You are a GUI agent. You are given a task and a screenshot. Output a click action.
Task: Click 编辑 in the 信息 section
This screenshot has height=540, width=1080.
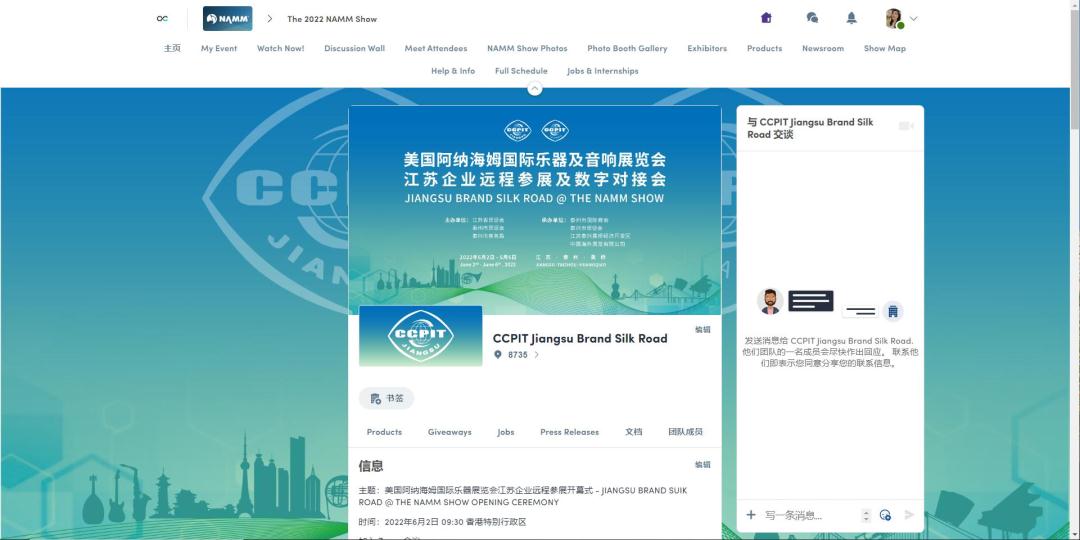[x=703, y=465]
